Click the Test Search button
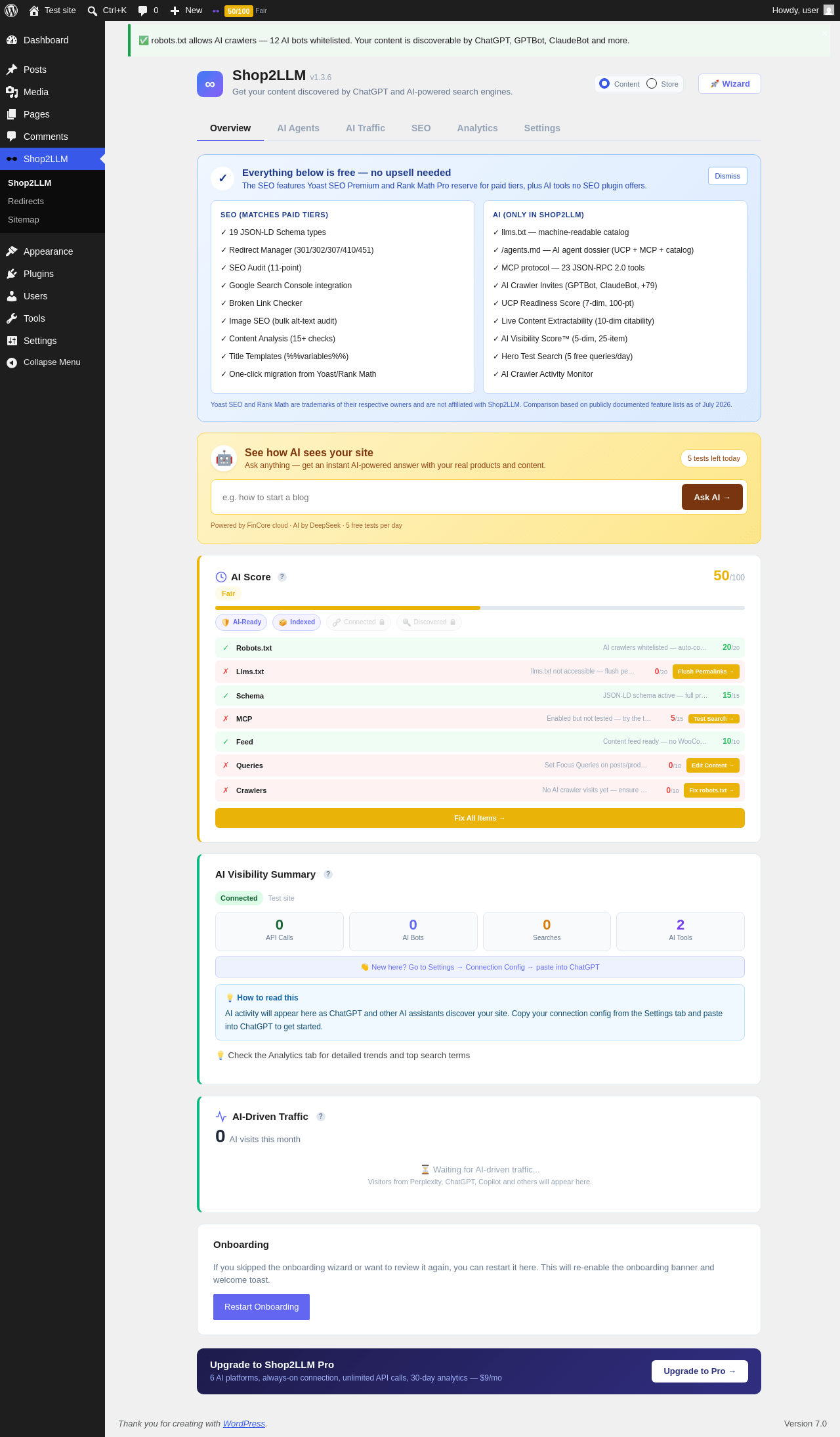This screenshot has height=1437, width=840. [714, 719]
